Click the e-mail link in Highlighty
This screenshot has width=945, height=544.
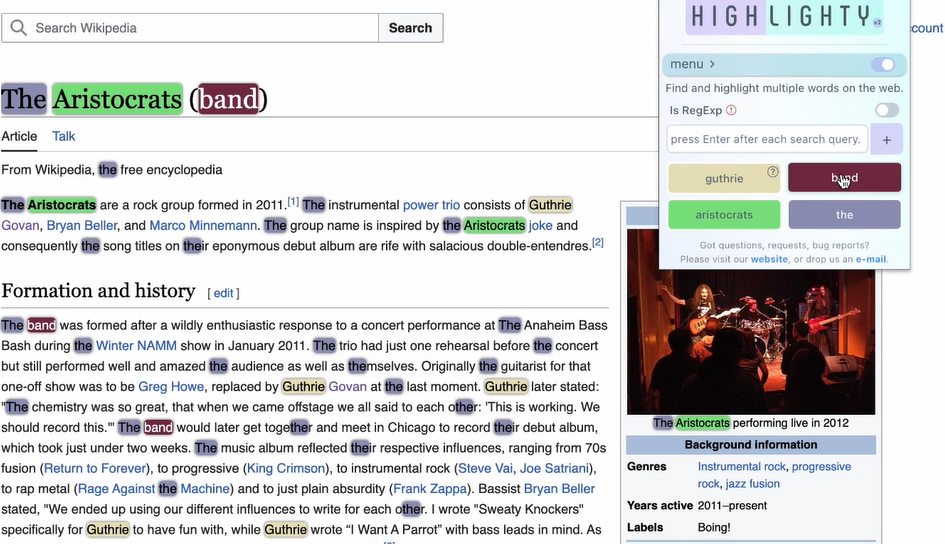(x=870, y=259)
